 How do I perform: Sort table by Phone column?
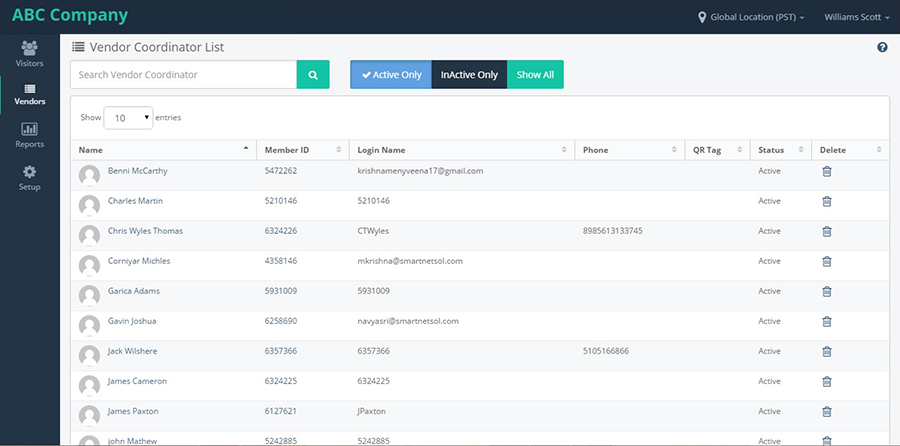point(630,150)
